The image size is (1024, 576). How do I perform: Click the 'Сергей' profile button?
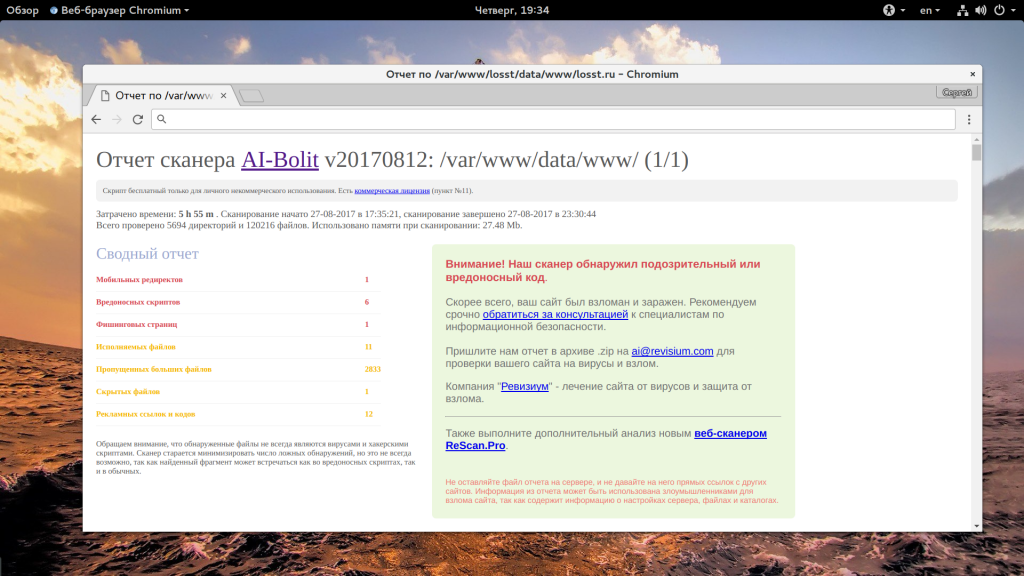point(957,92)
